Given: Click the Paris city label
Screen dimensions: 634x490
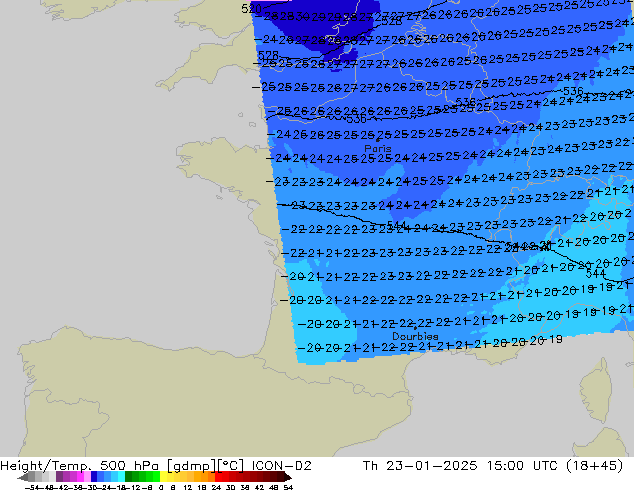Looking at the screenshot, I should click(378, 148).
